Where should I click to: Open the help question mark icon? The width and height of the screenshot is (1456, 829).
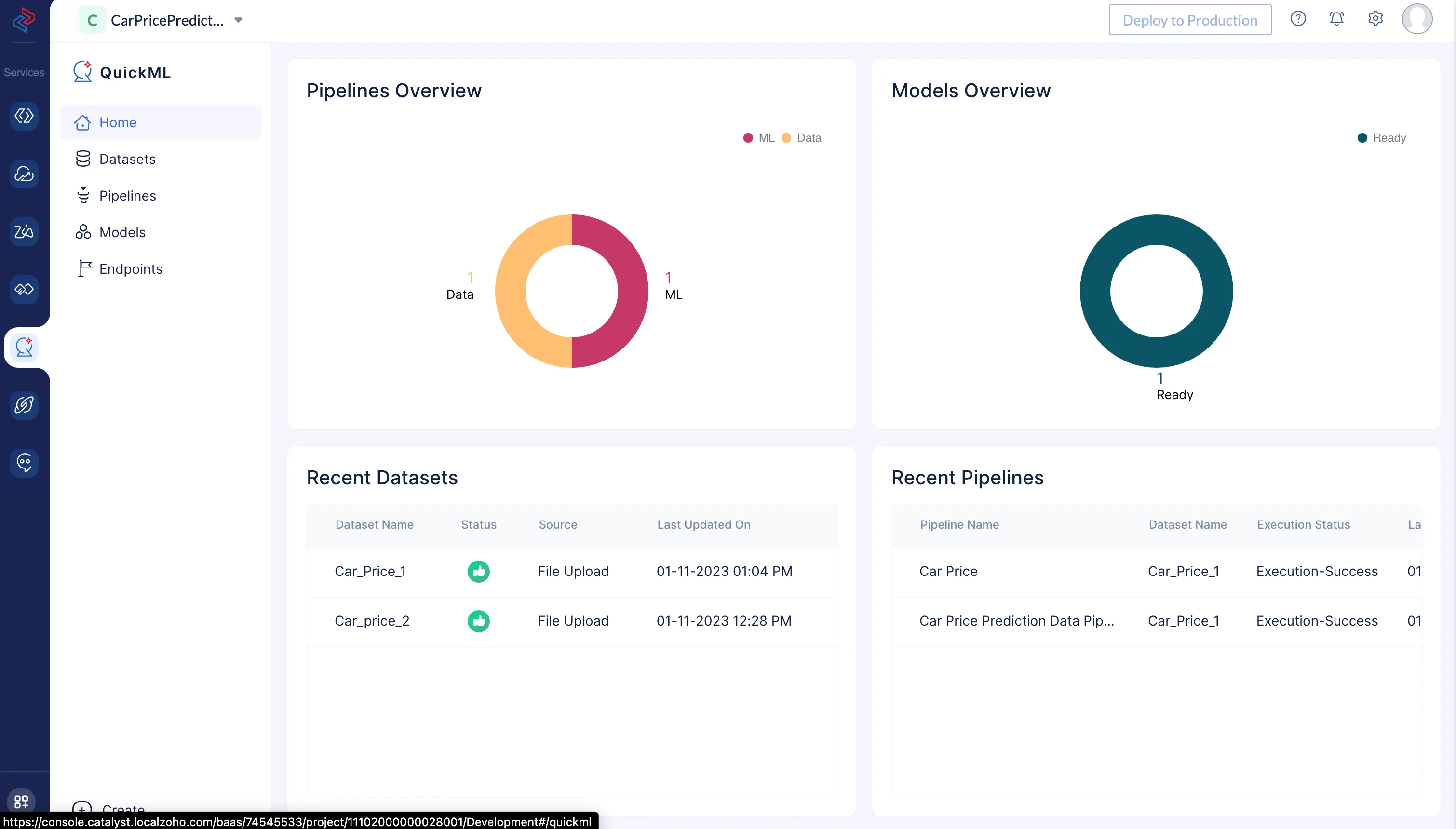(1298, 19)
